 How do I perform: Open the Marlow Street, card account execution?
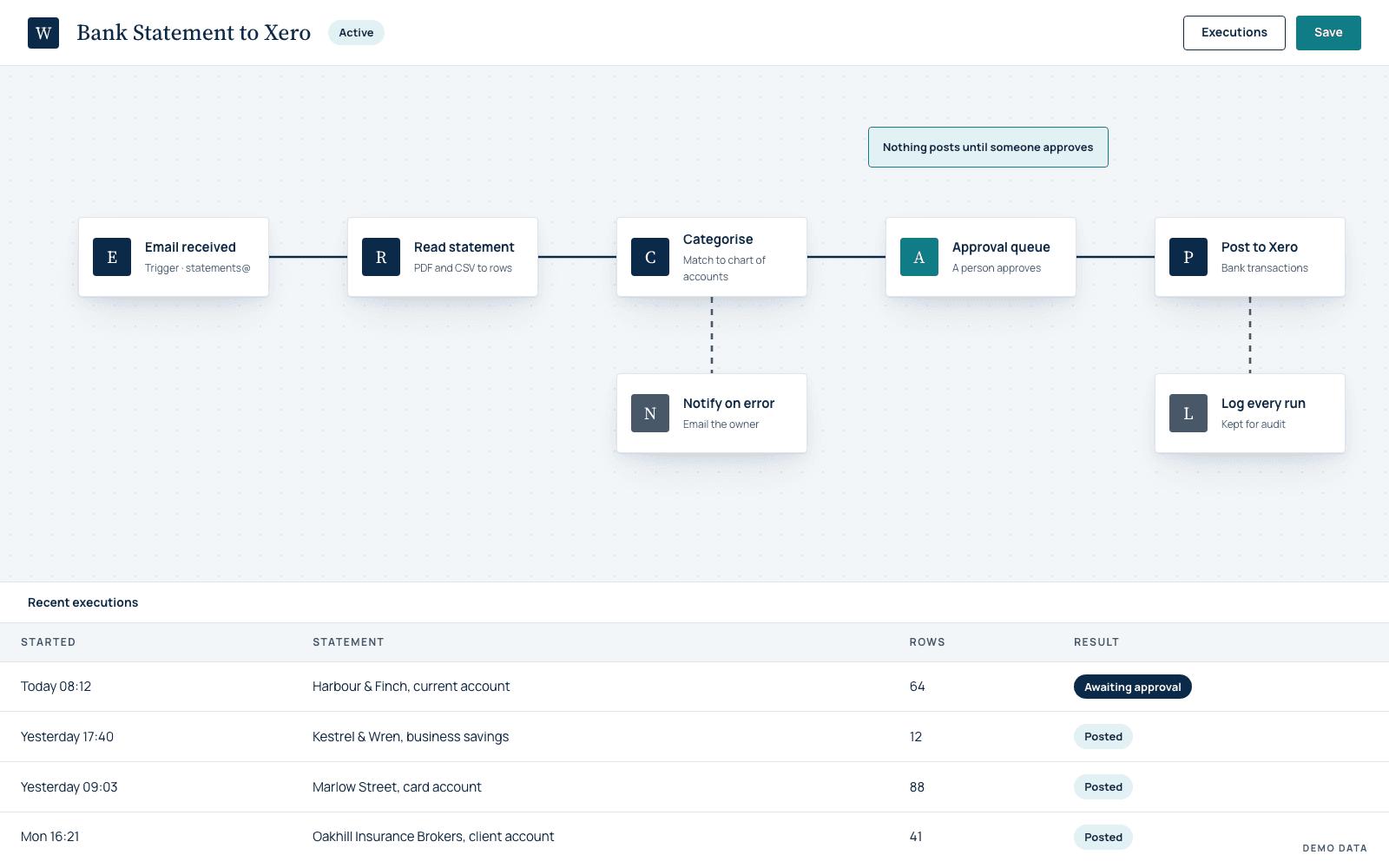coord(694,787)
